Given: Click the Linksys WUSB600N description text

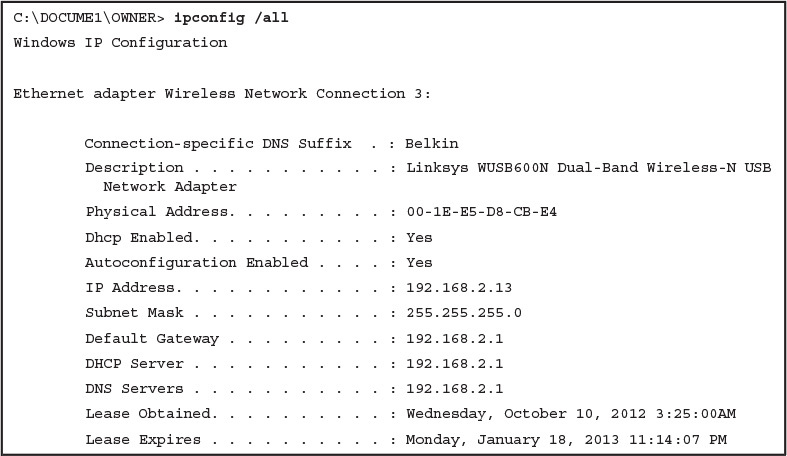Looking at the screenshot, I should [588, 168].
